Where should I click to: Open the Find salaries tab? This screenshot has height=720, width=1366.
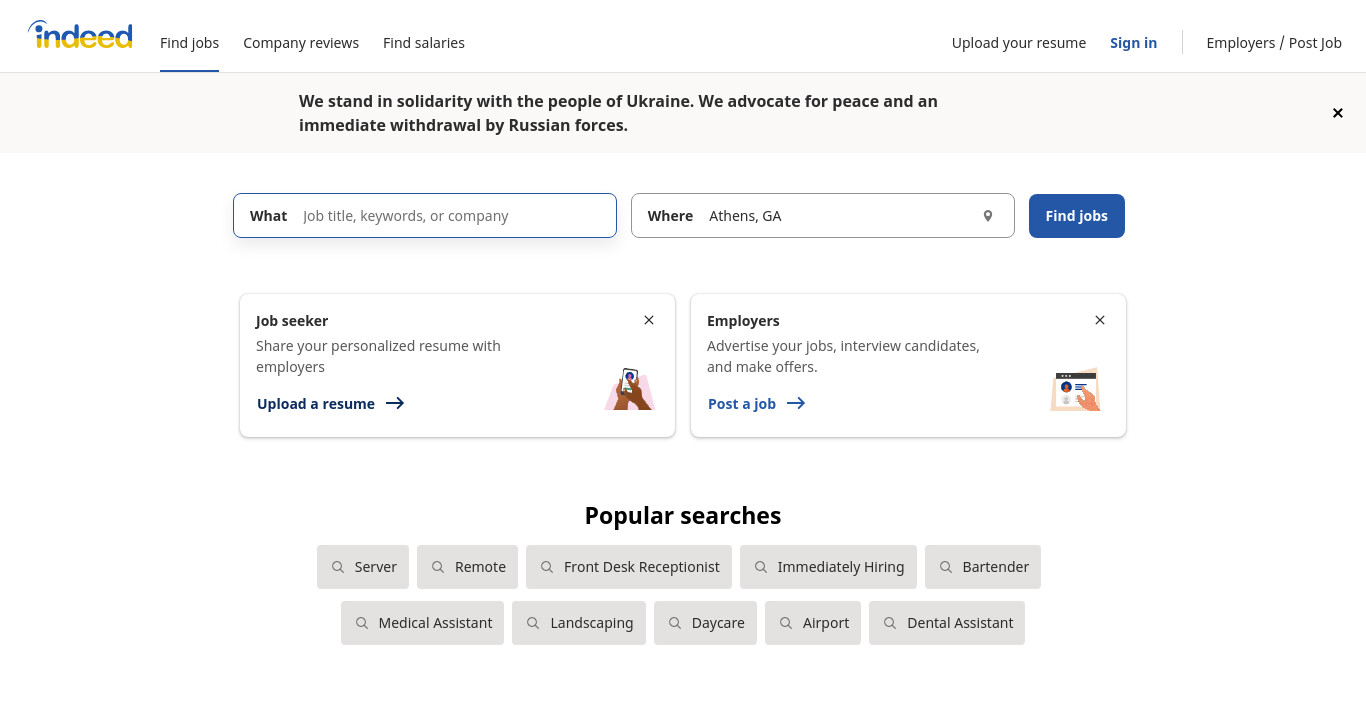tap(424, 43)
